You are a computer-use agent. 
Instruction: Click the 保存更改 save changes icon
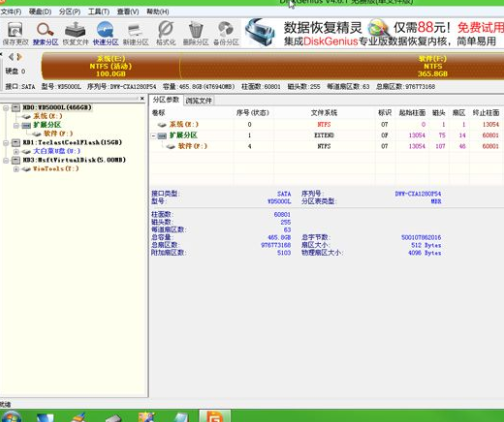click(15, 33)
